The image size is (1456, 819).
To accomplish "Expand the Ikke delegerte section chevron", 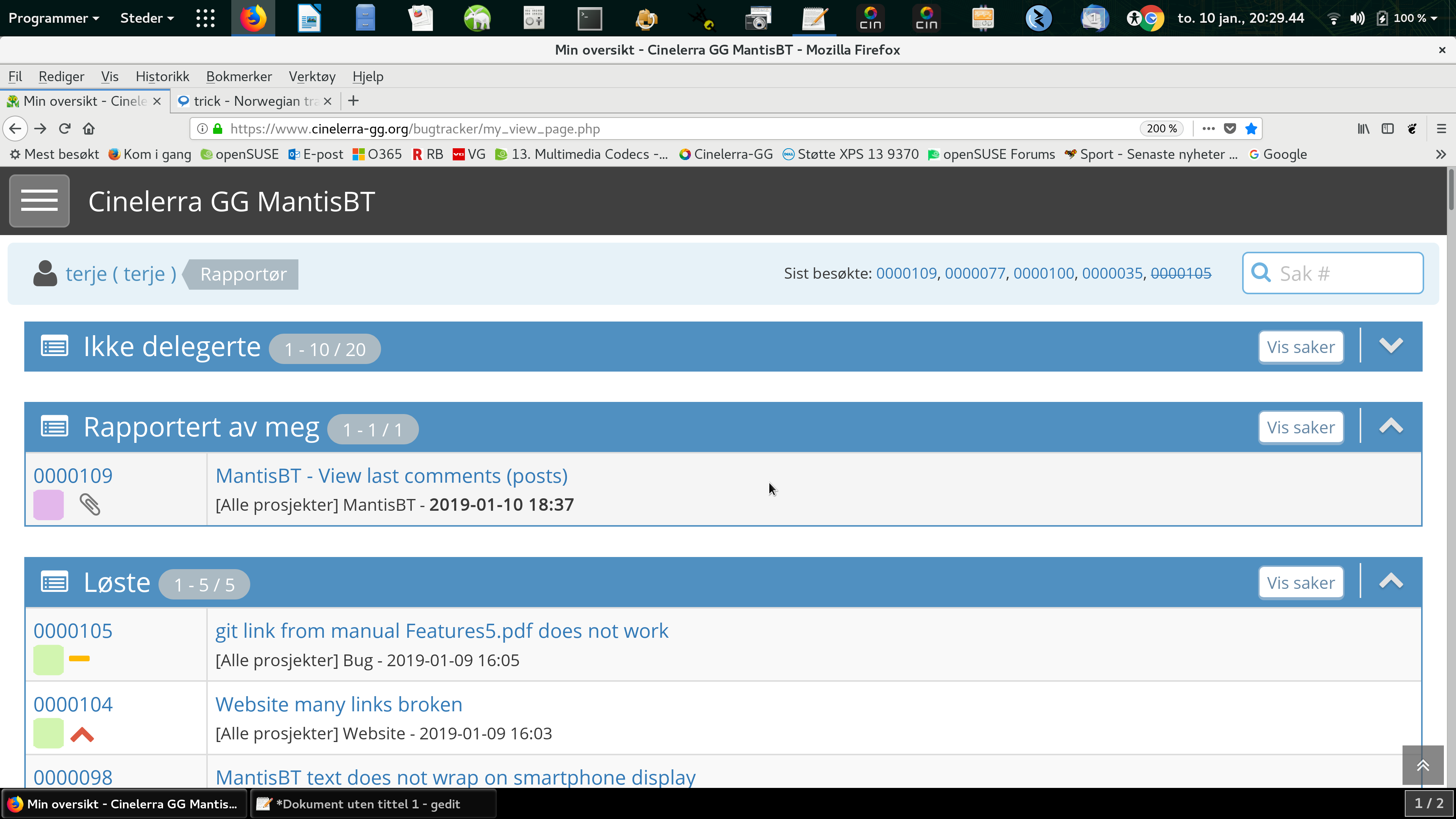I will [1390, 346].
